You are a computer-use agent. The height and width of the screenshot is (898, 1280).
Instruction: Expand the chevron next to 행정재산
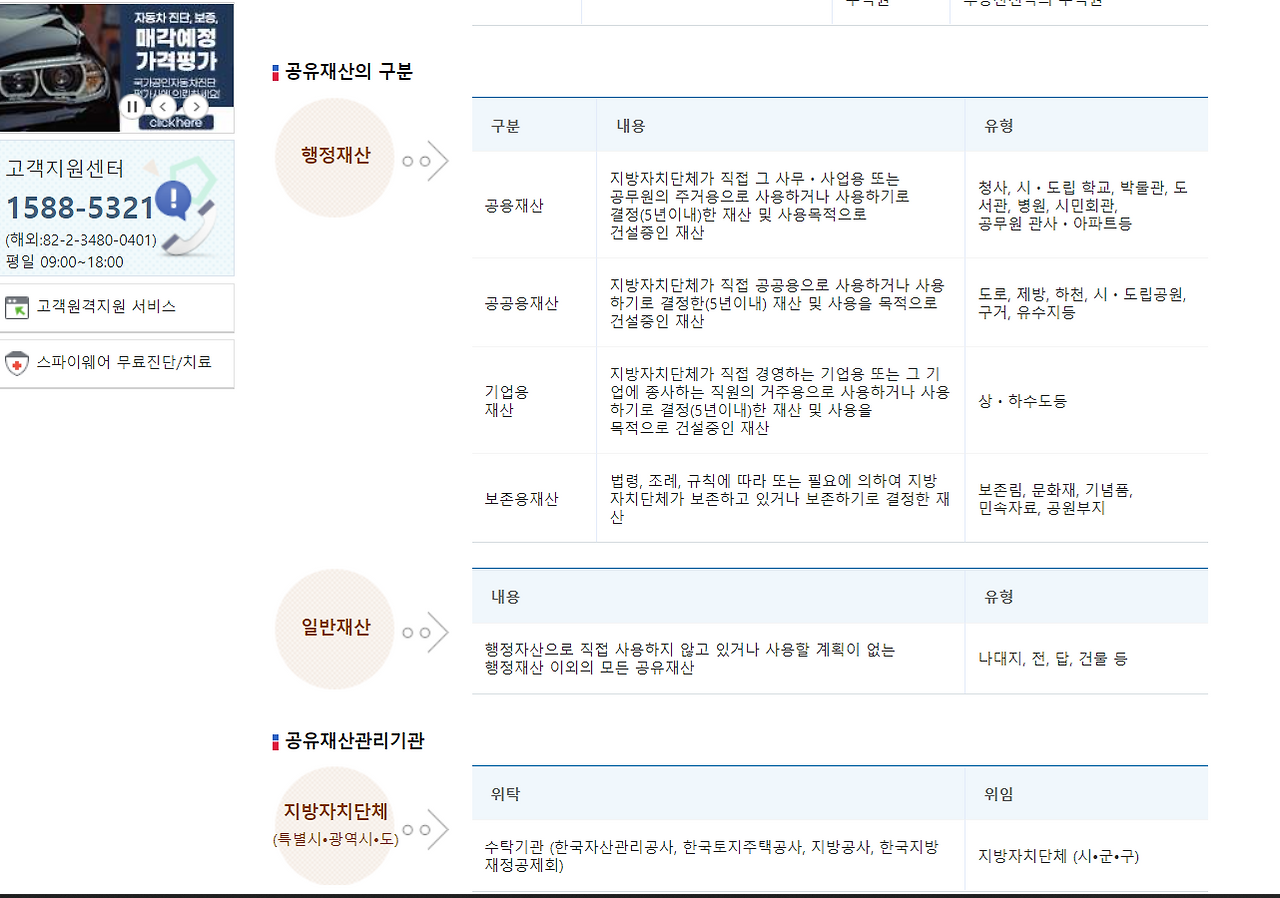point(437,160)
